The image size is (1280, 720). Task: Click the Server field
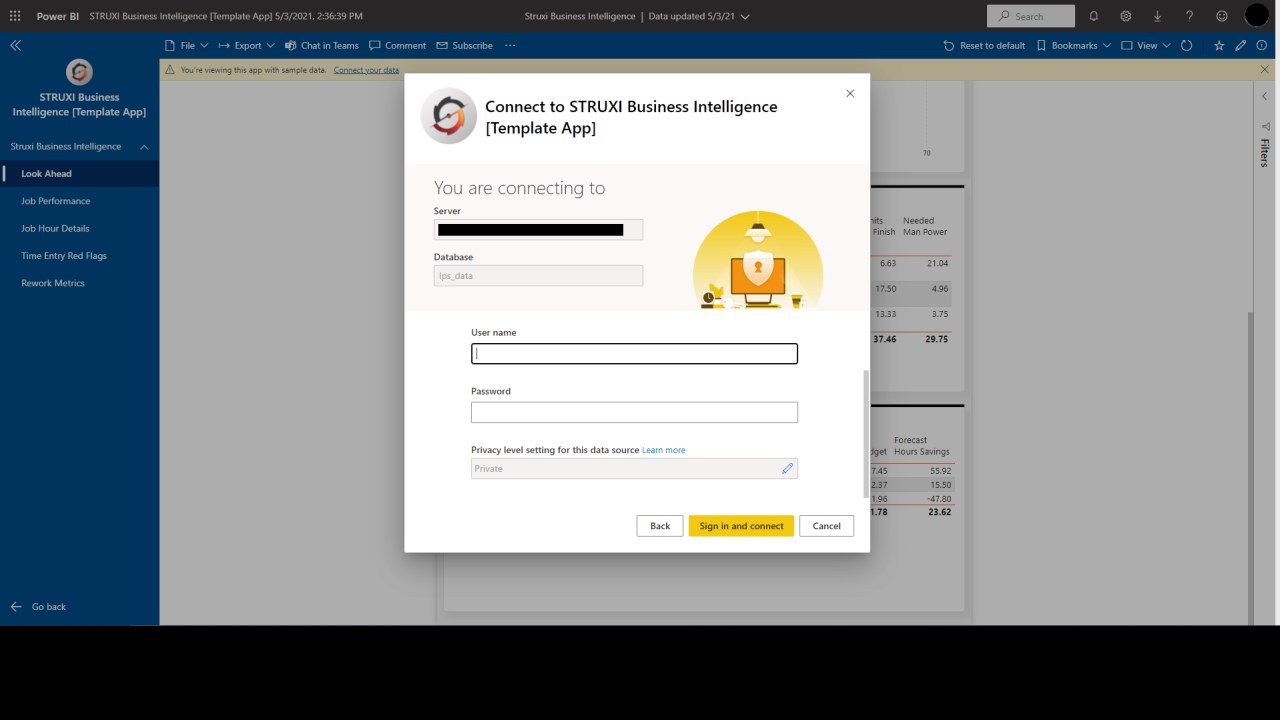(x=538, y=229)
